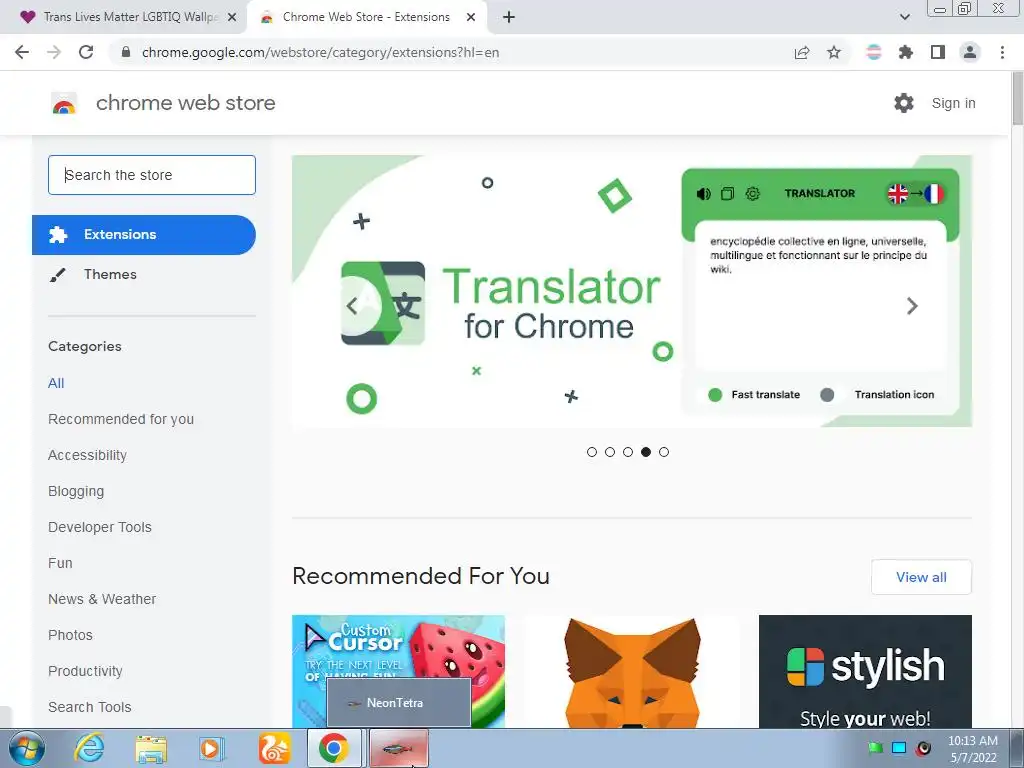The width and height of the screenshot is (1024, 768).
Task: Open the Windows Start menu
Action: point(27,748)
